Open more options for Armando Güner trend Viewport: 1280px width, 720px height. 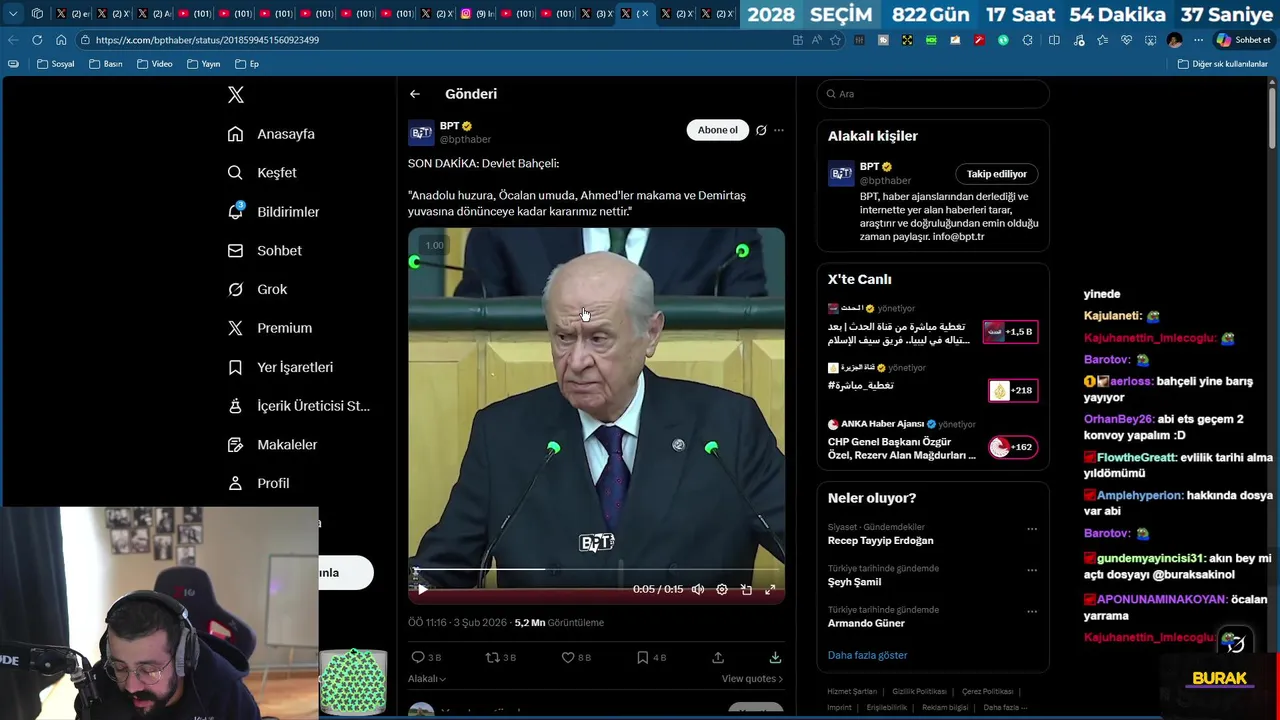(x=1032, y=611)
